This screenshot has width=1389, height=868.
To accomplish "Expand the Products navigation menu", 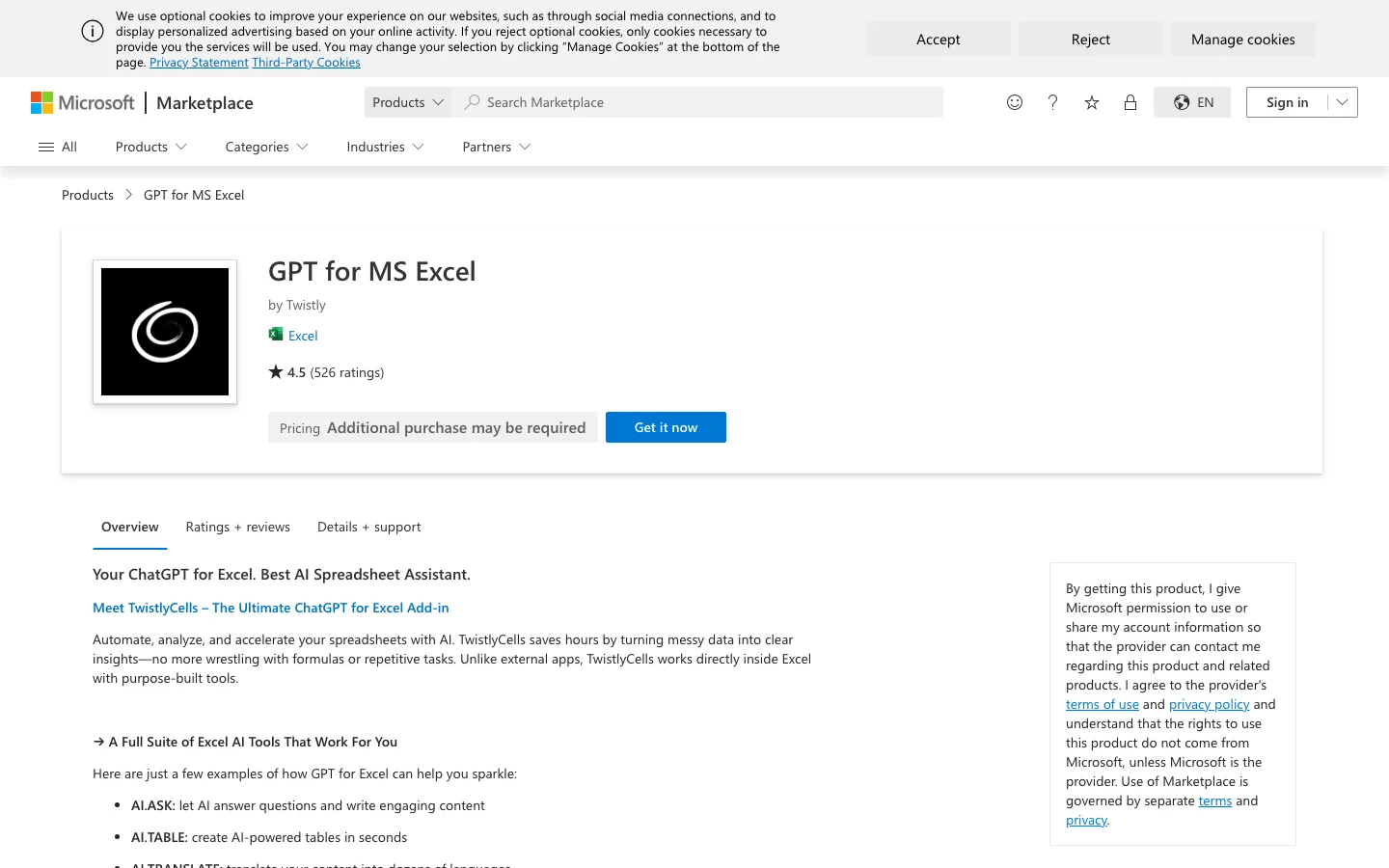I will click(151, 147).
